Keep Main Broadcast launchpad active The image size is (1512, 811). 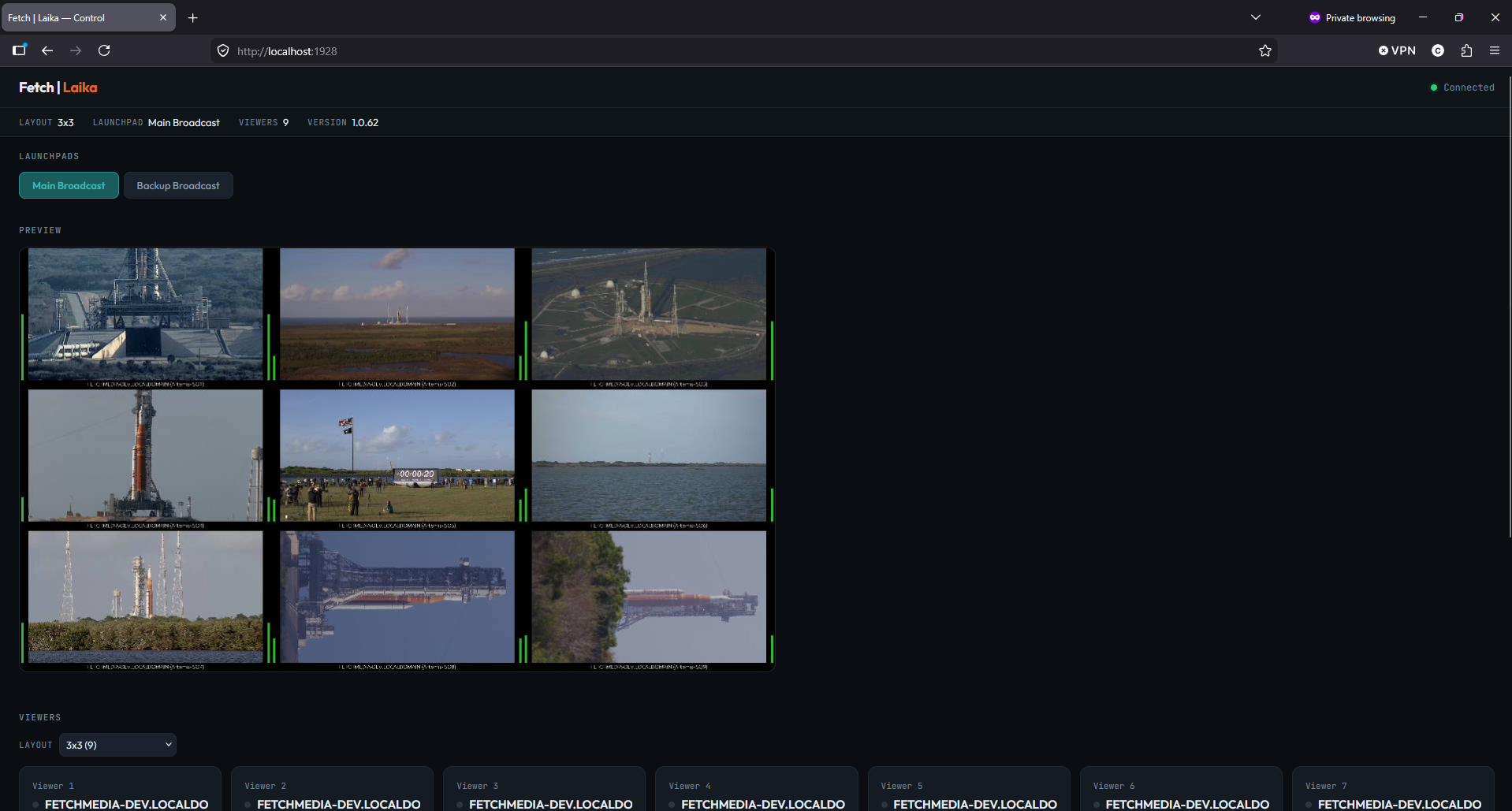69,185
